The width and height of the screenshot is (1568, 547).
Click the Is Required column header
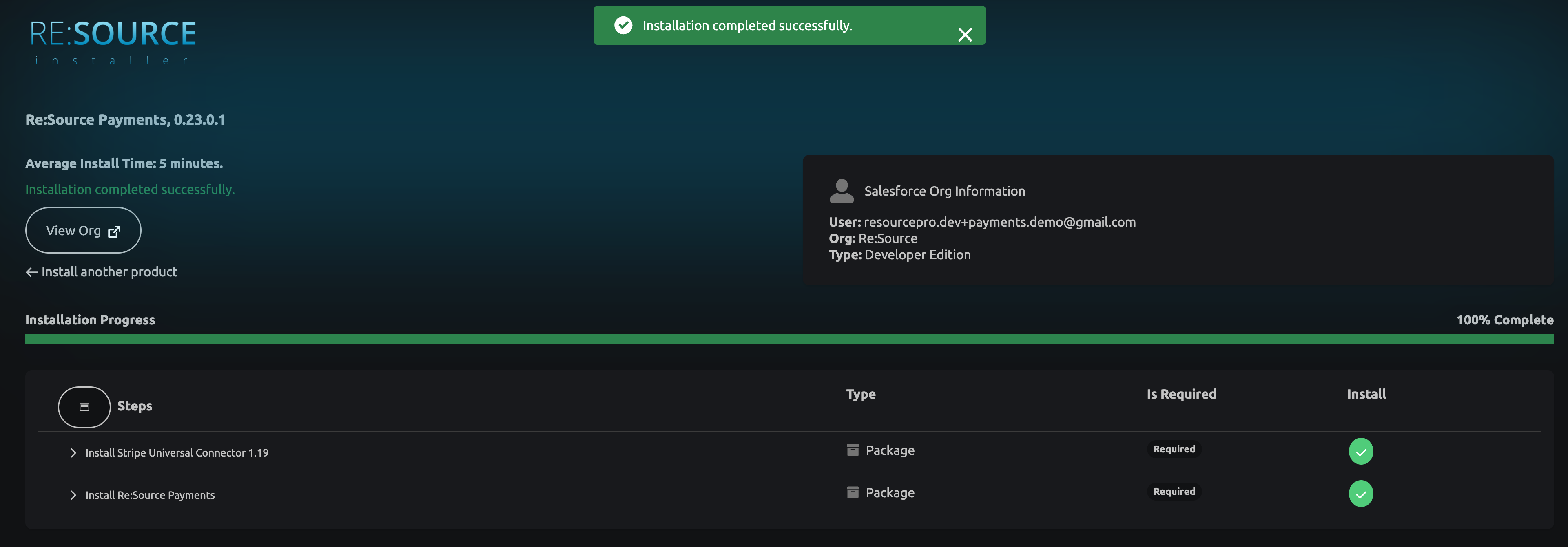click(1181, 394)
